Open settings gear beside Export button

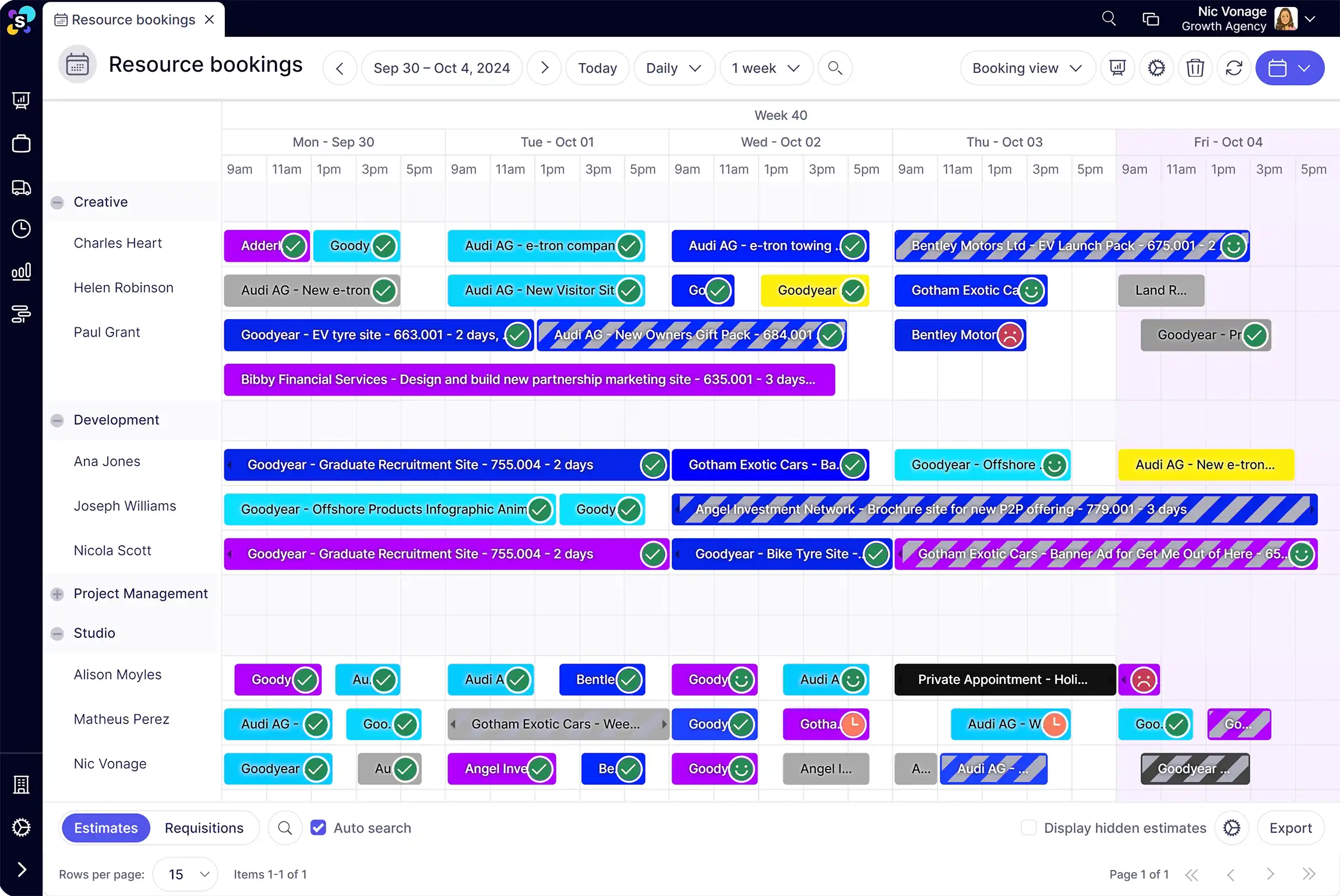(x=1232, y=828)
